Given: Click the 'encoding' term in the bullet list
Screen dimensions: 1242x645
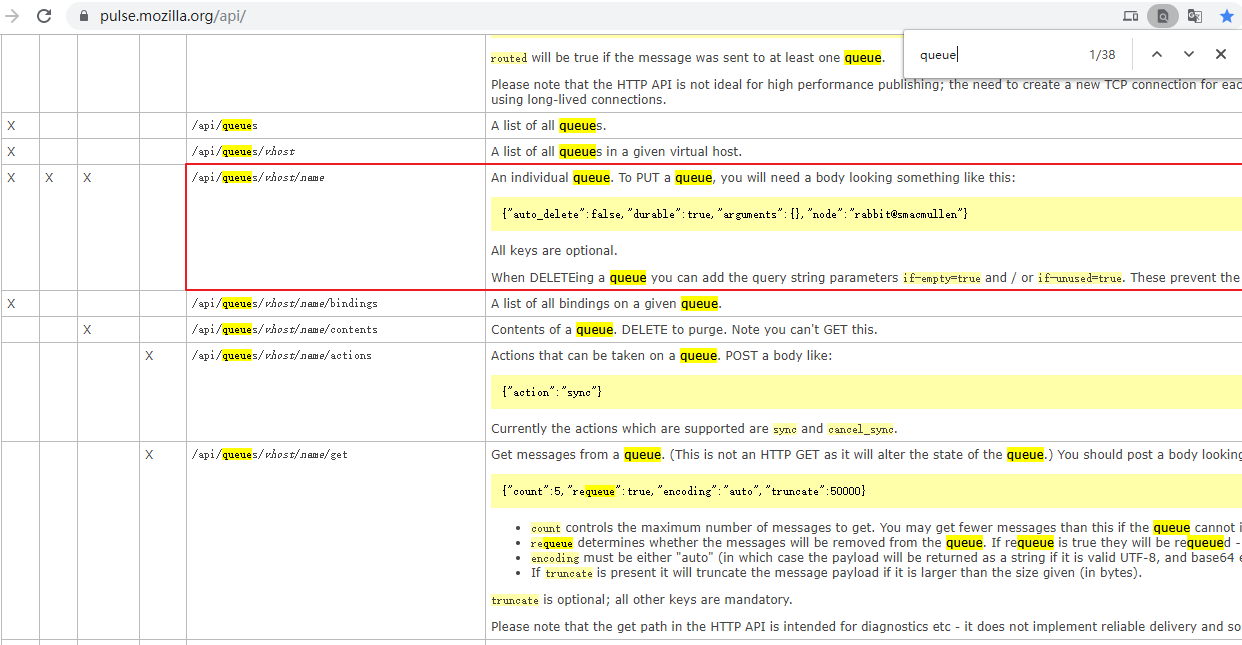Looking at the screenshot, I should pos(555,558).
